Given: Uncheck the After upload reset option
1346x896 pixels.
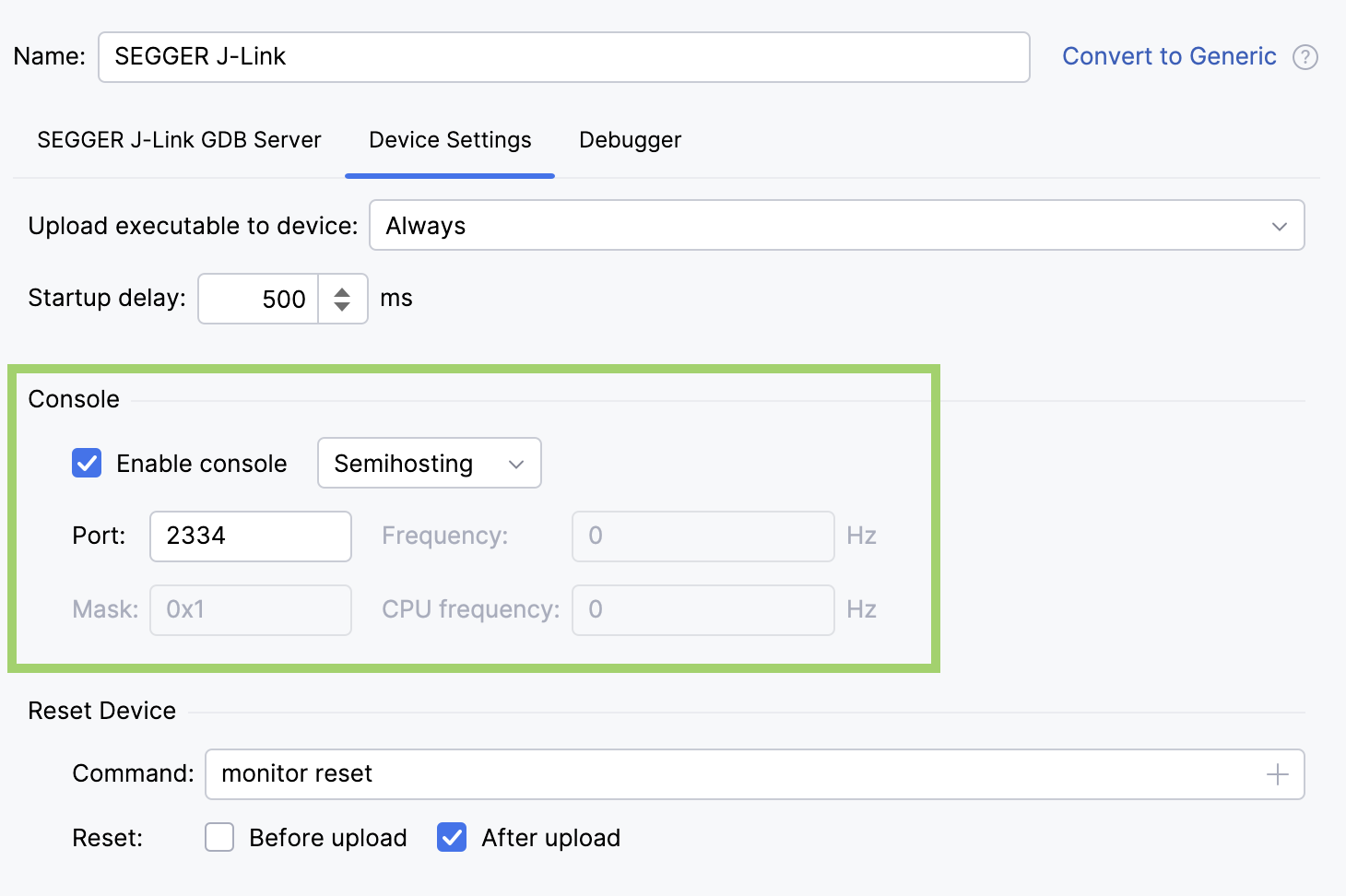Looking at the screenshot, I should 451,837.
